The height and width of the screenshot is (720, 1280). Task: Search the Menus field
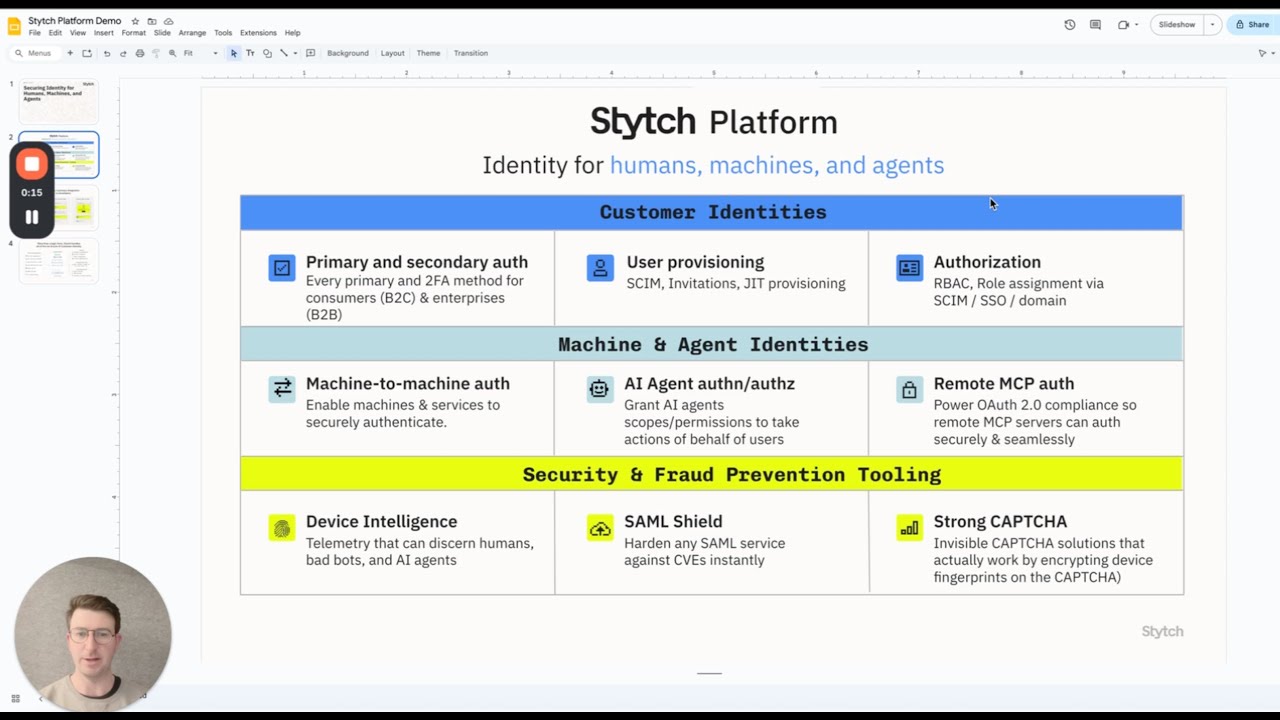tap(35, 53)
